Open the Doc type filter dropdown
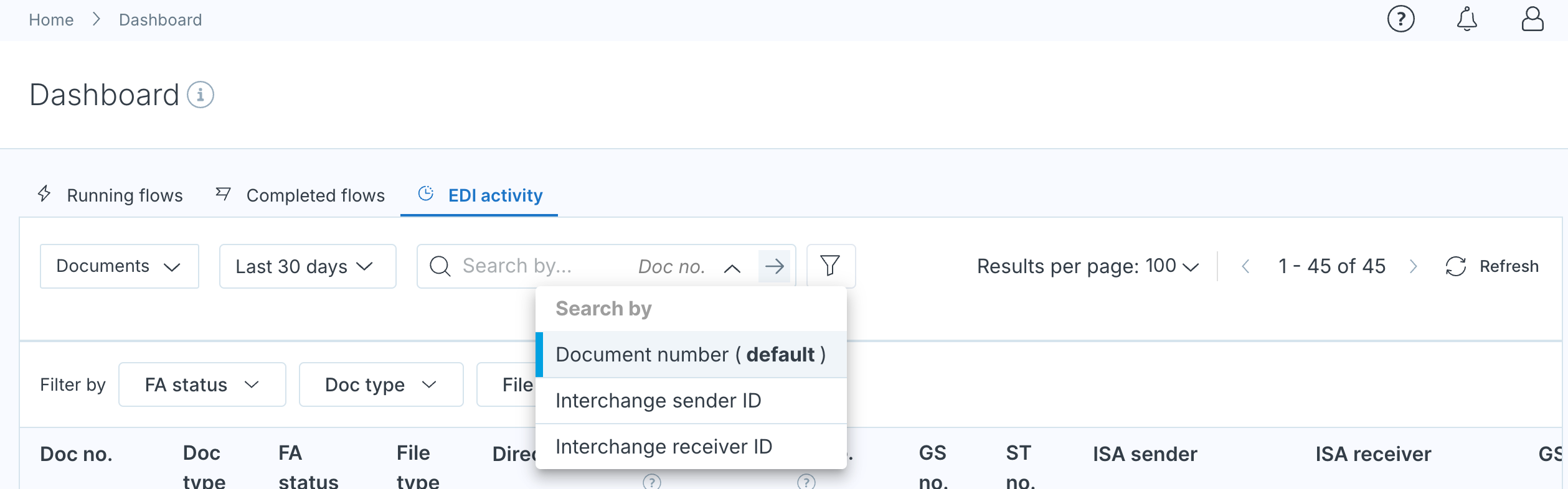The image size is (1568, 489). [x=381, y=384]
